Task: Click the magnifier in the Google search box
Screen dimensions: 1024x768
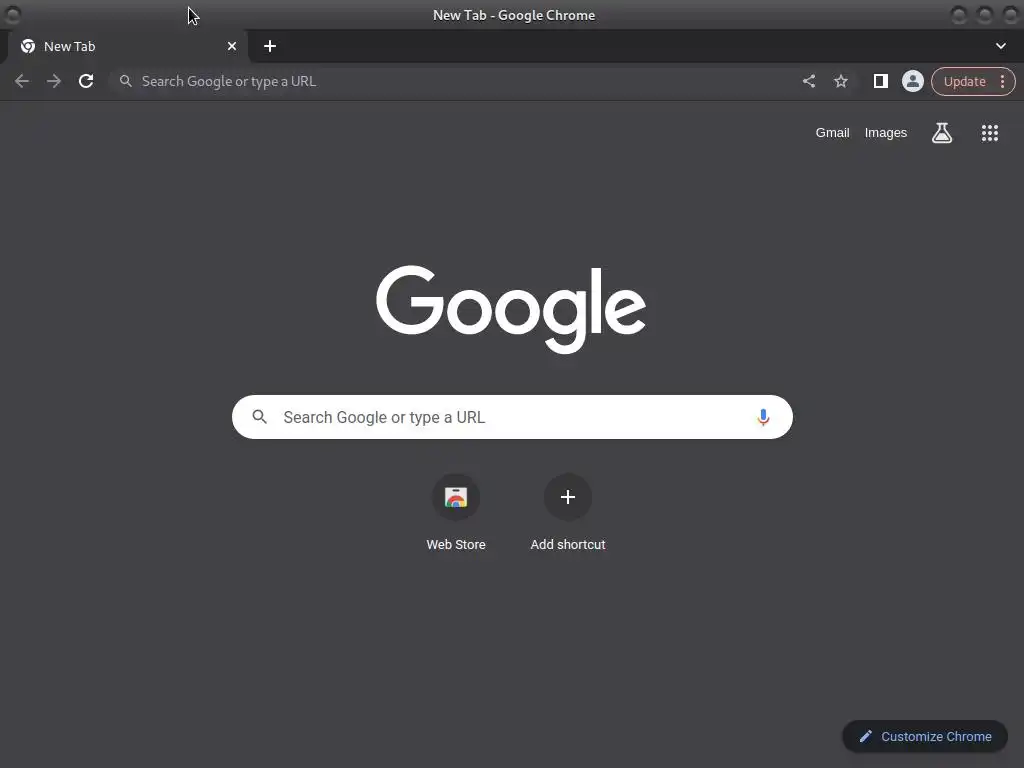Action: pyautogui.click(x=259, y=417)
